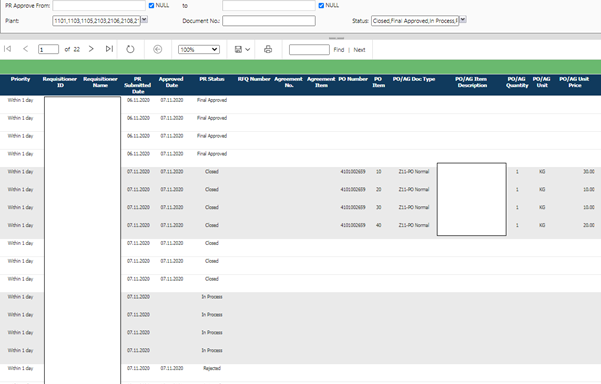
Task: Click the PO item value 30
Action: coord(379,207)
